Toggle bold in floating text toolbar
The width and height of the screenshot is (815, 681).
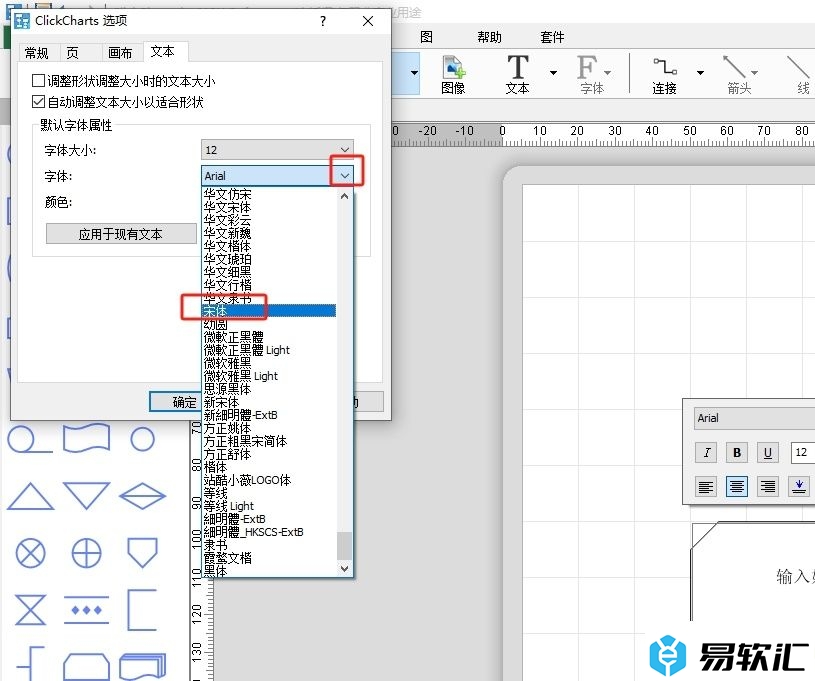(x=737, y=452)
